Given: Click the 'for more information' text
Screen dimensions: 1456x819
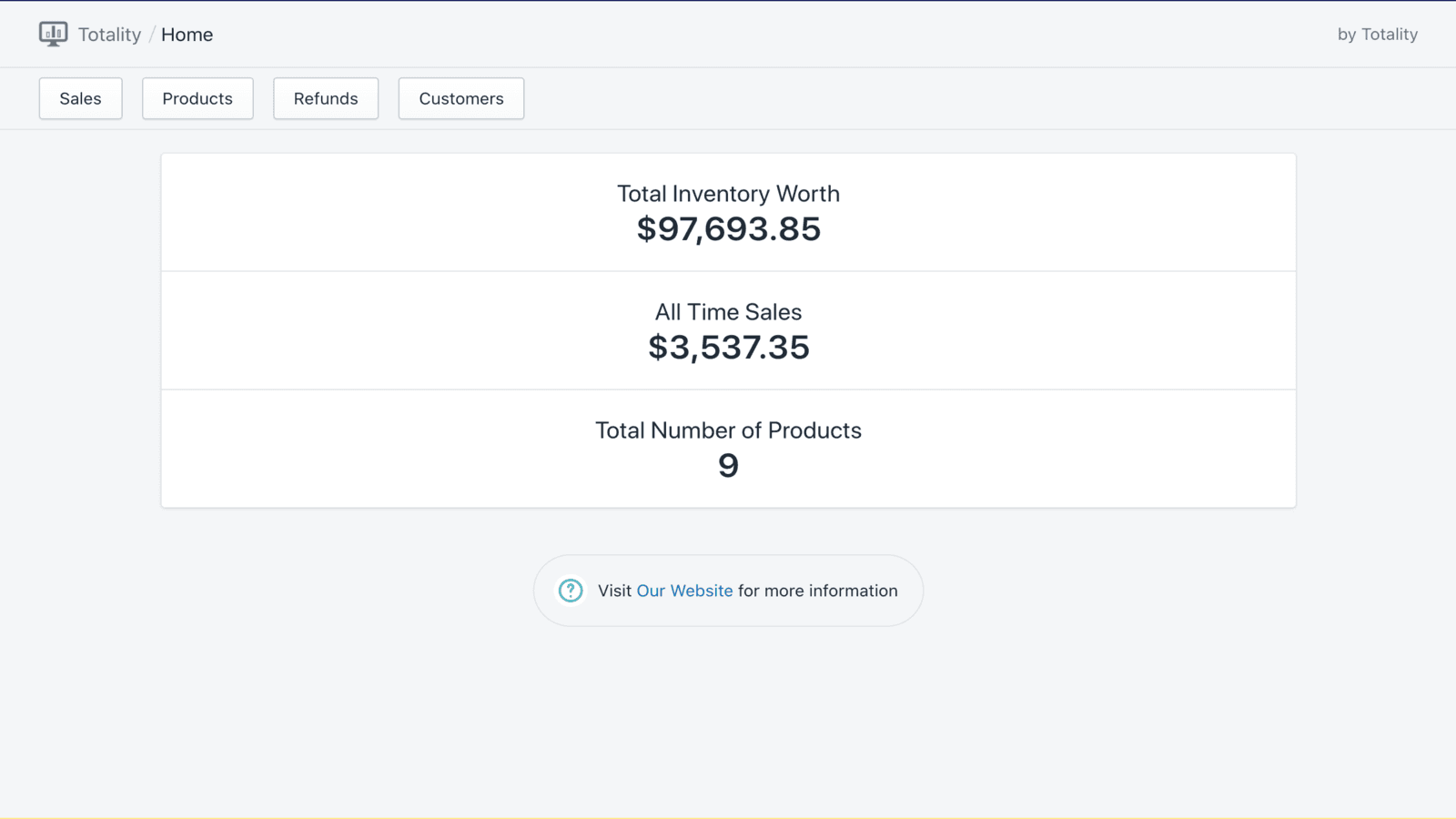Looking at the screenshot, I should tap(817, 591).
